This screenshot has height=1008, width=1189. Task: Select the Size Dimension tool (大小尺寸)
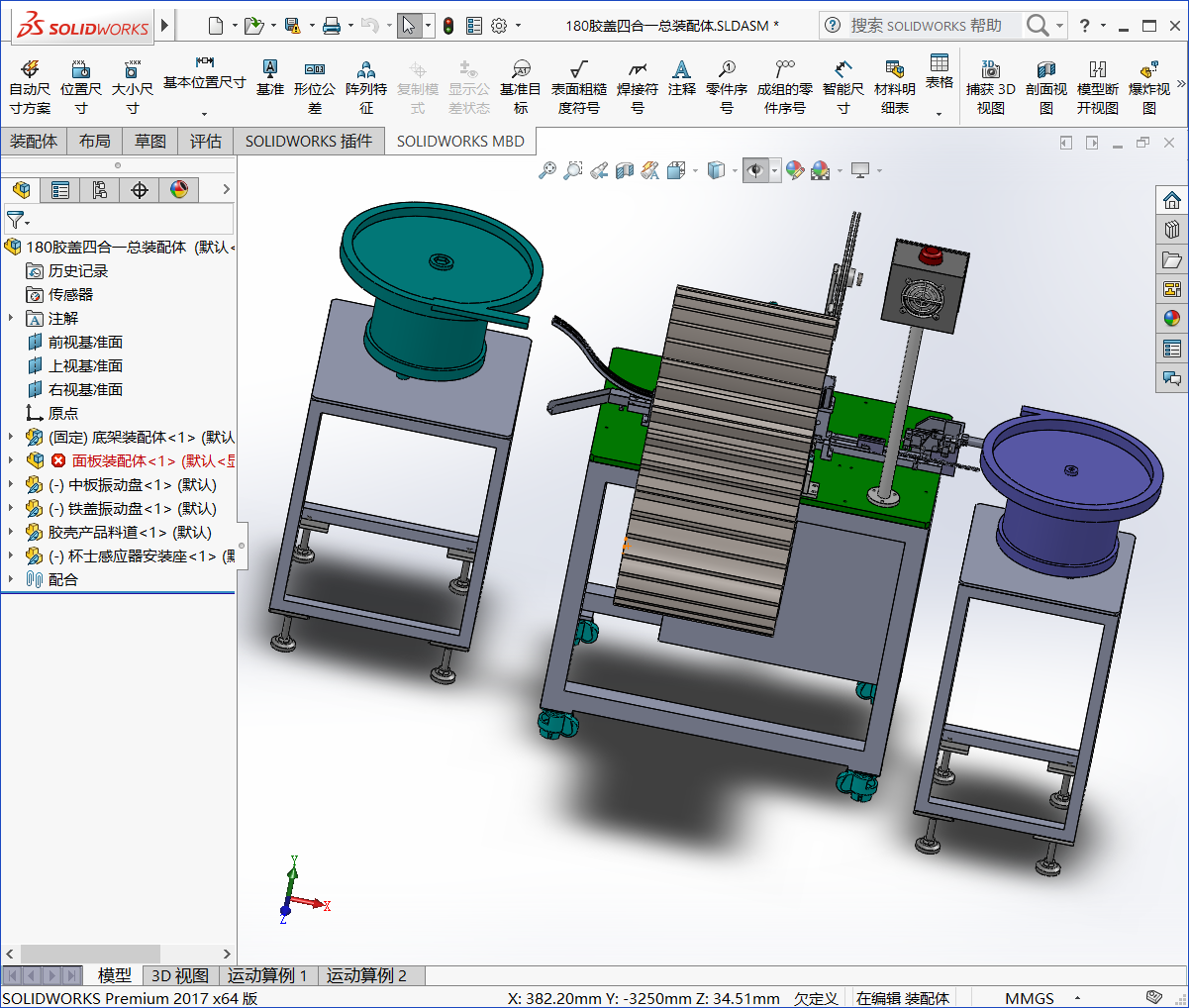[x=132, y=86]
